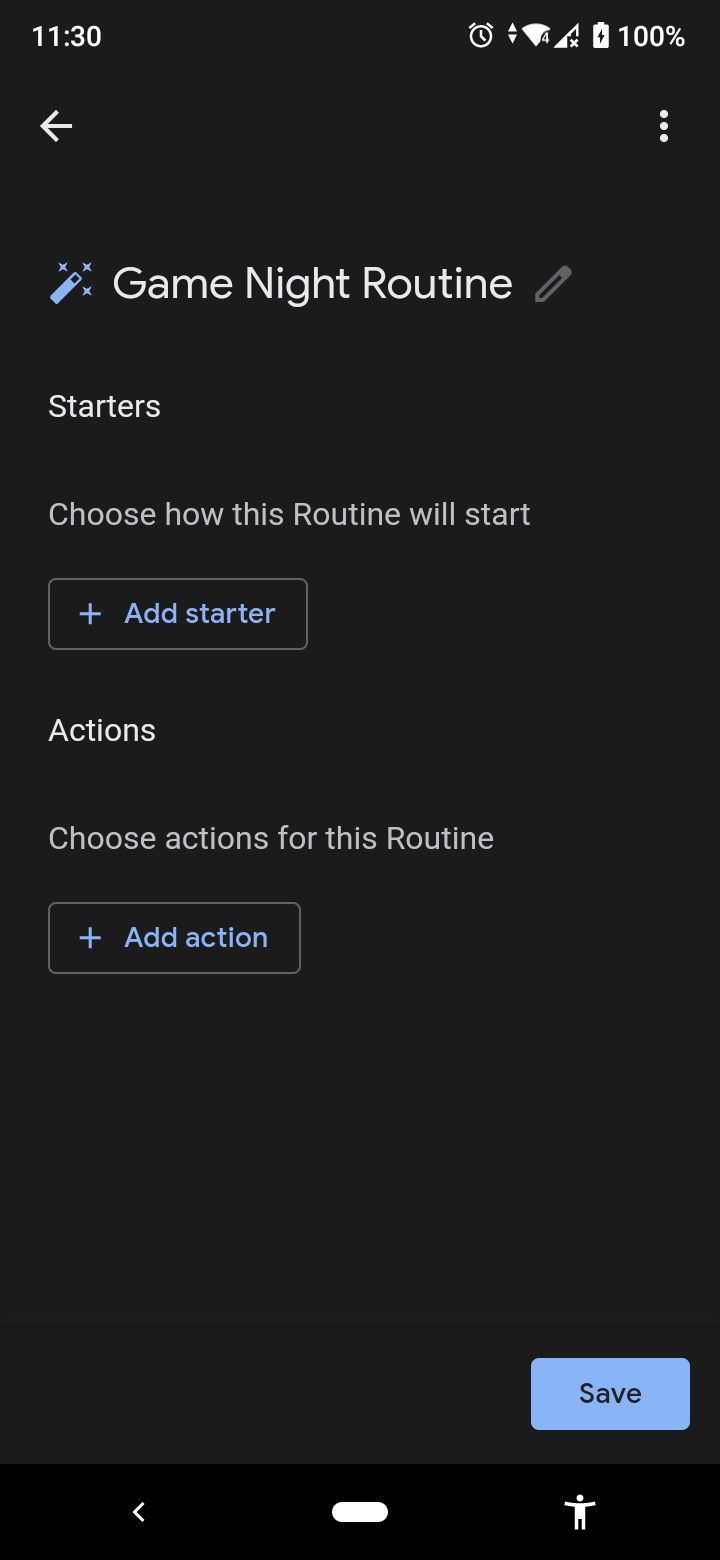Viewport: 720px width, 1560px height.
Task: Tap the cellular signal status icon
Action: click(567, 37)
